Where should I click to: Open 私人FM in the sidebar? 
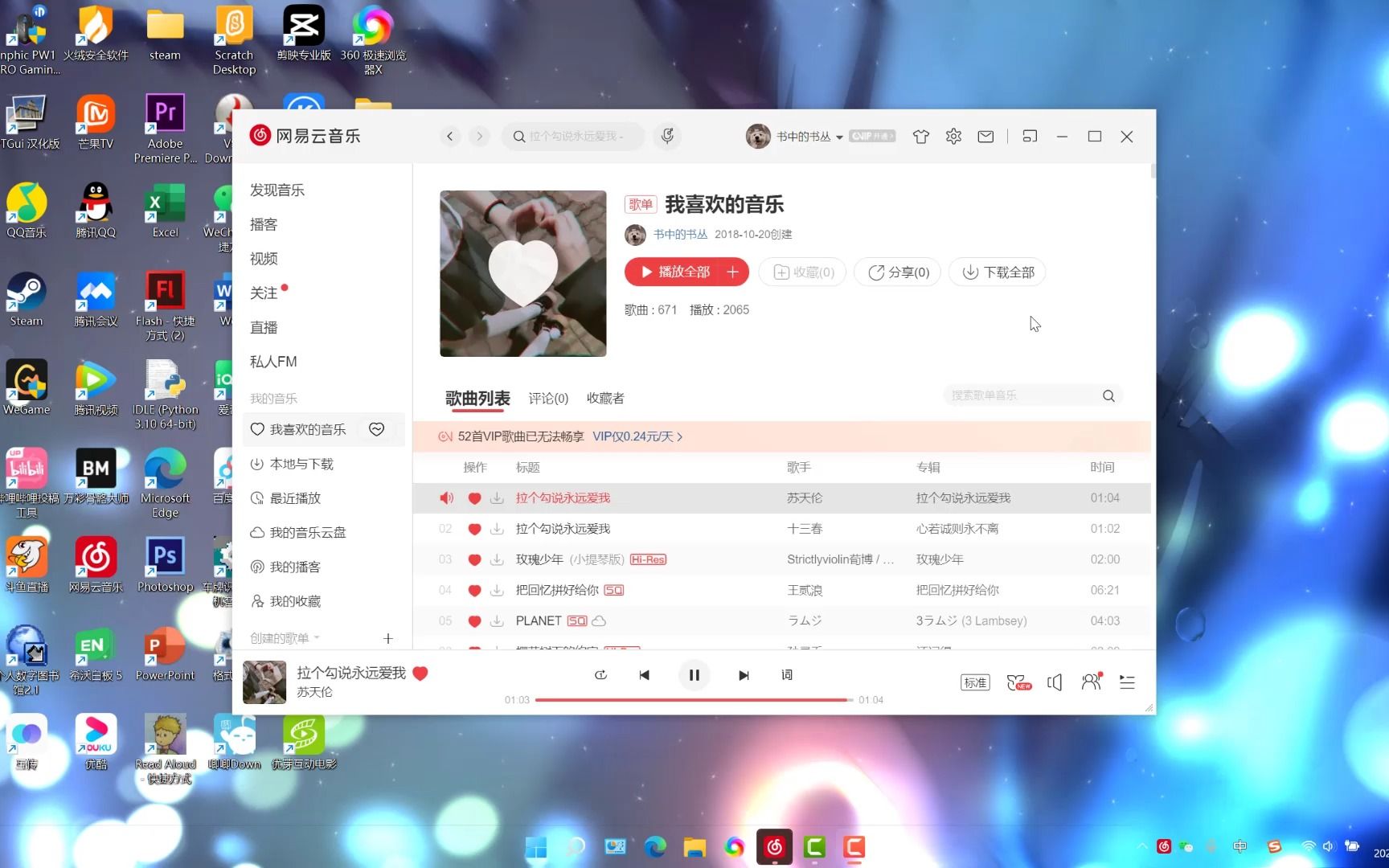(273, 362)
